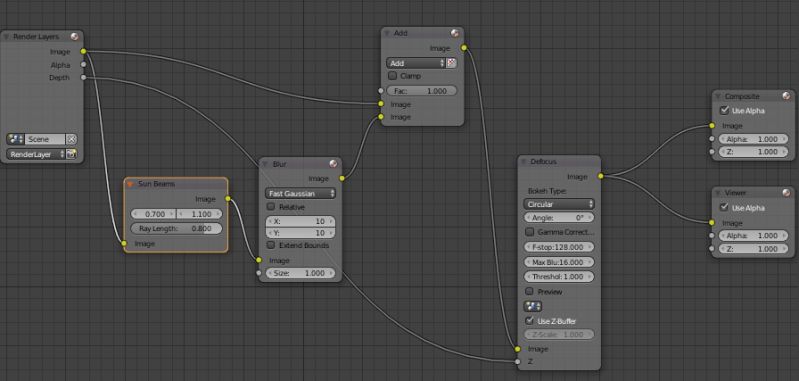
Task: Open Fast Gaussian filter type dropdown
Action: [300, 194]
